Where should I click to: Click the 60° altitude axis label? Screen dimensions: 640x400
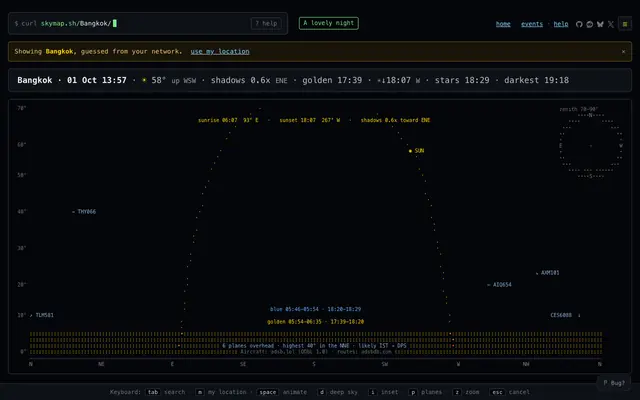[22, 144]
